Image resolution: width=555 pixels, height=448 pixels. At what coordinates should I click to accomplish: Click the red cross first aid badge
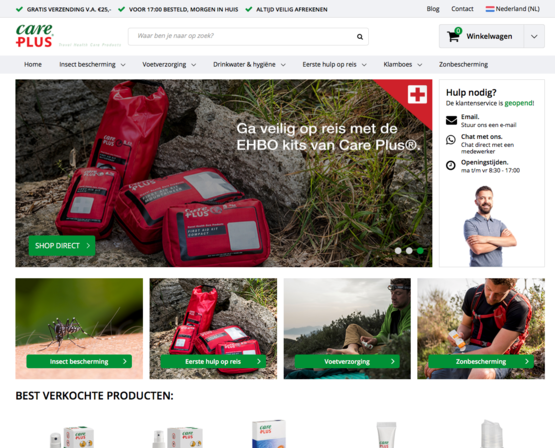click(417, 94)
